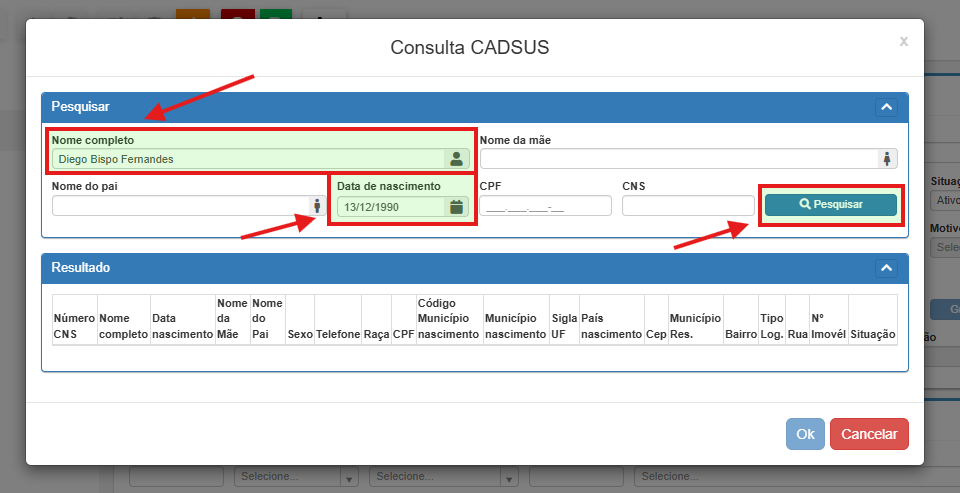Close the Consulta CADSUS dialog with x

(903, 41)
